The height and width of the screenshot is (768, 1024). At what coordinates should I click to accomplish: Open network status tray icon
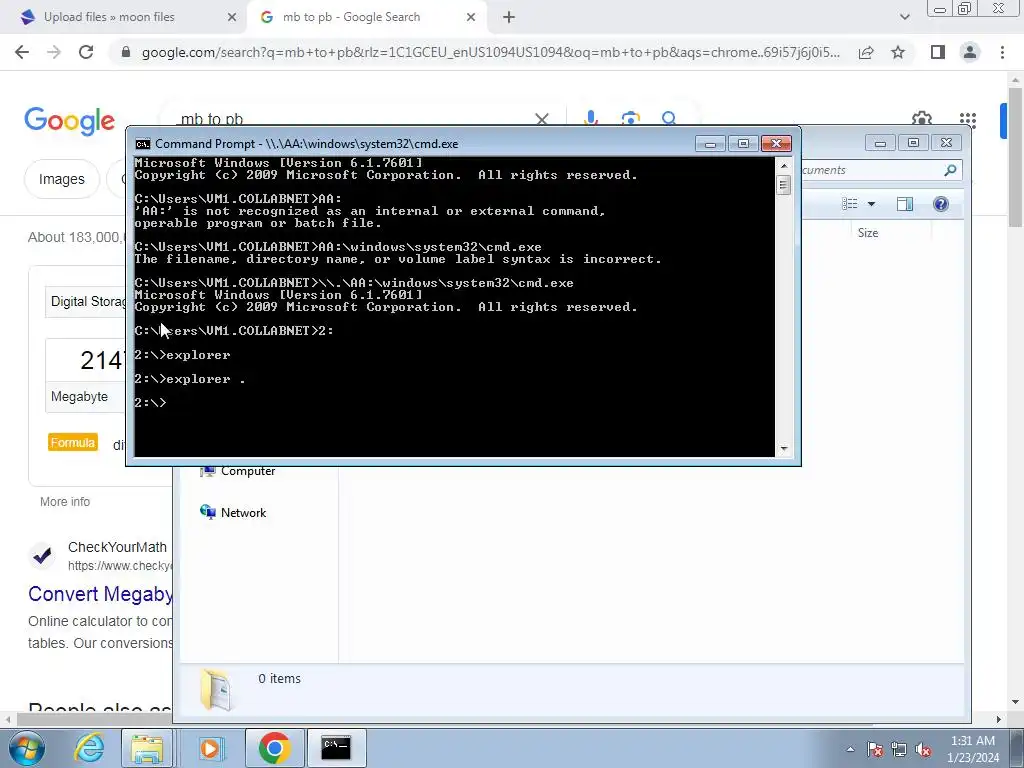899,750
